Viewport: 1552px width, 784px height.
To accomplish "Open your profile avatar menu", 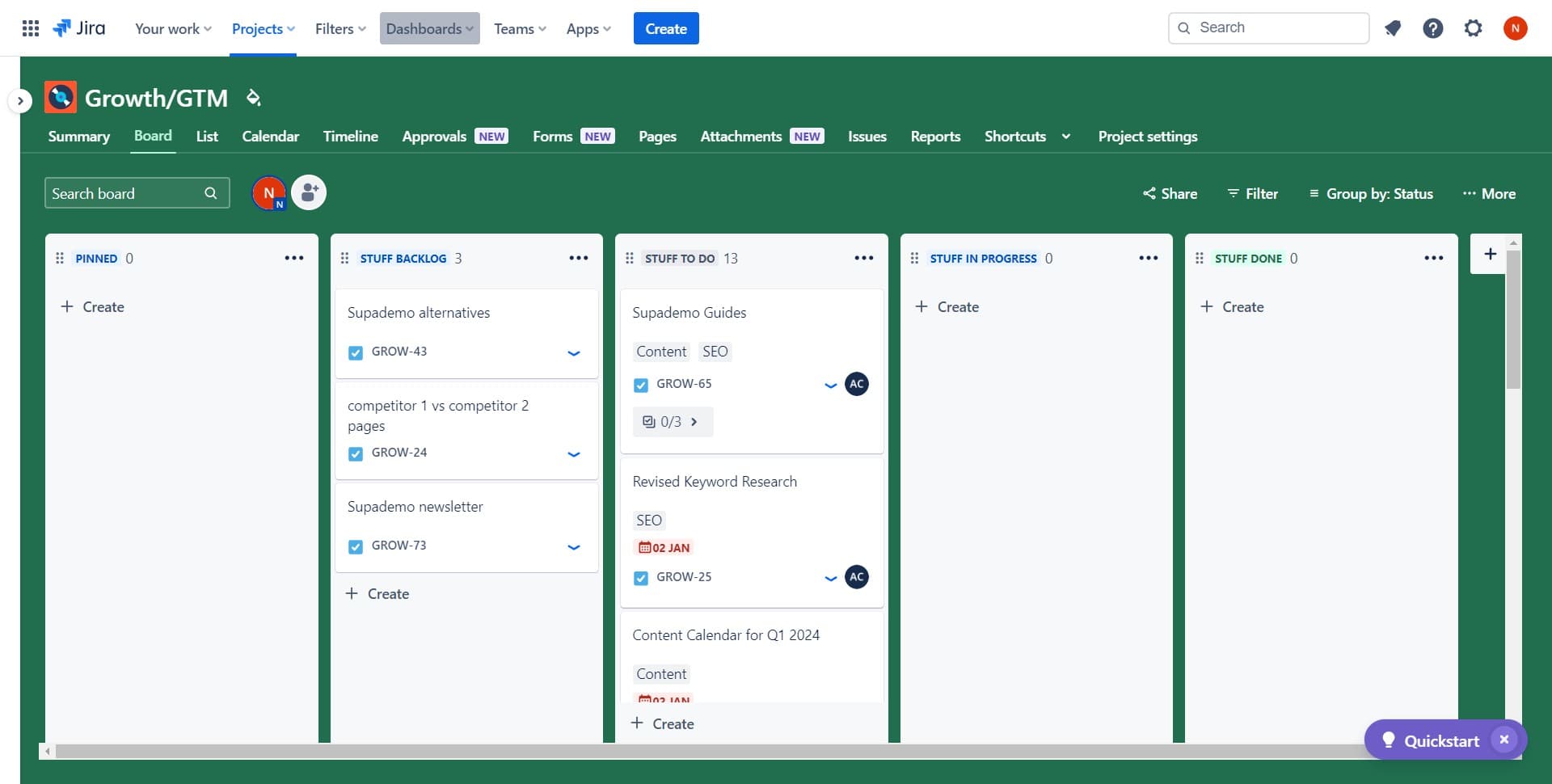I will (x=1516, y=27).
